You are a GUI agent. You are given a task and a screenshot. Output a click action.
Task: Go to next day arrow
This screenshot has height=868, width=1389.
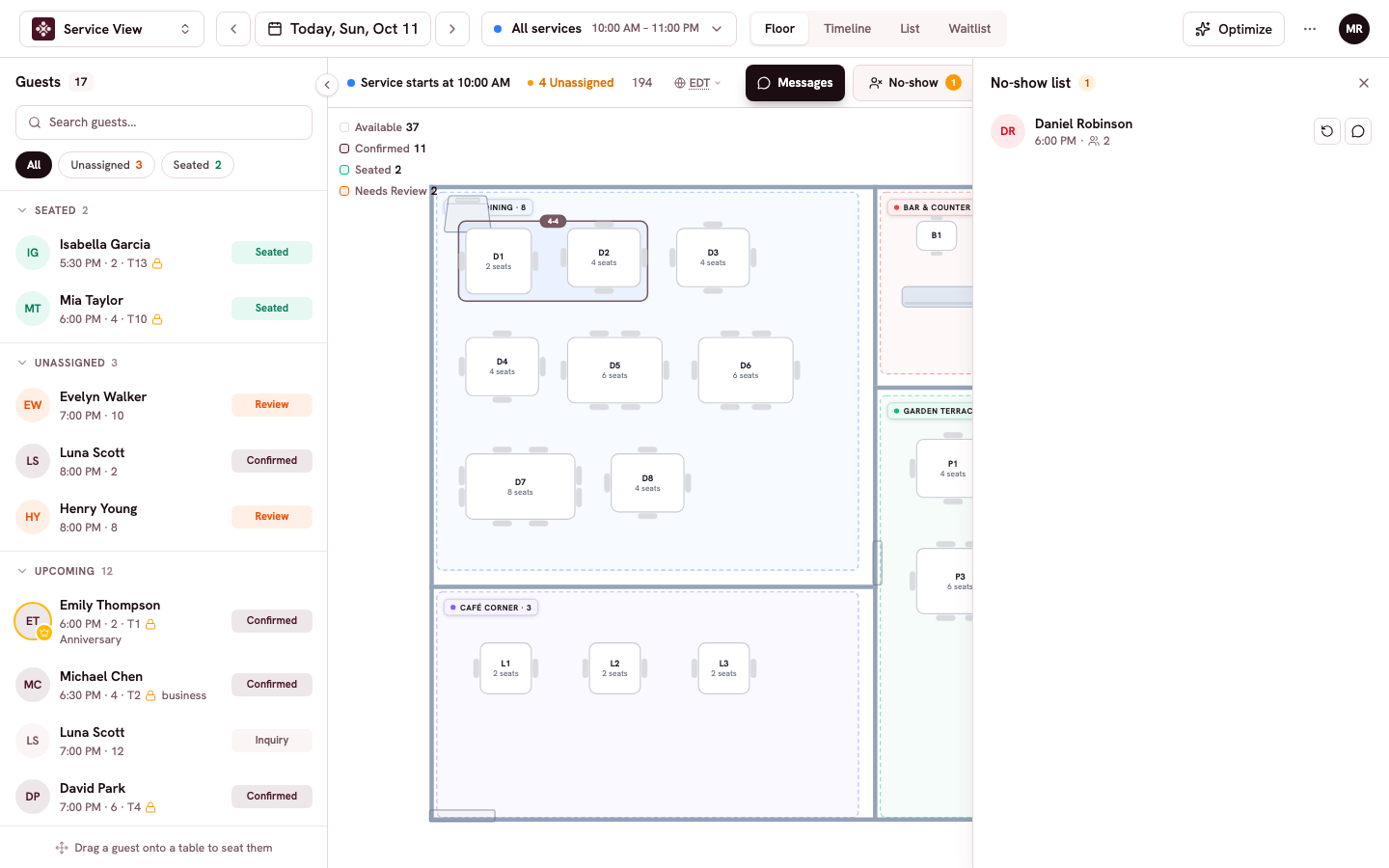452,29
